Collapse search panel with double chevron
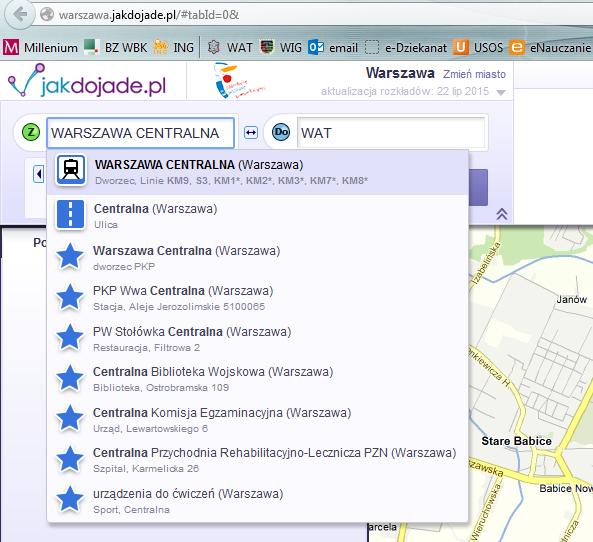The width and height of the screenshot is (593, 542). 501,214
